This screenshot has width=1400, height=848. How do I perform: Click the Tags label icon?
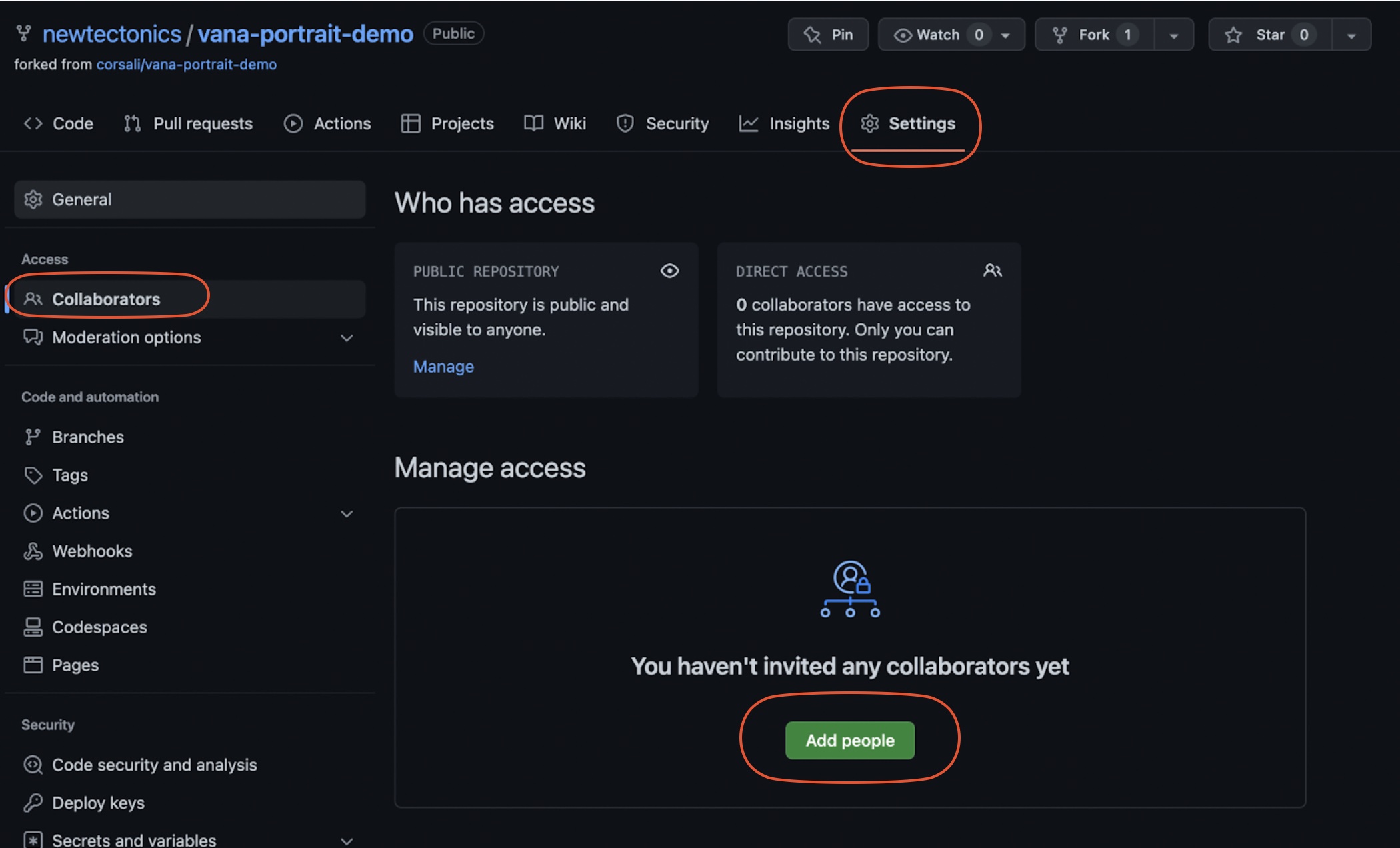[33, 475]
